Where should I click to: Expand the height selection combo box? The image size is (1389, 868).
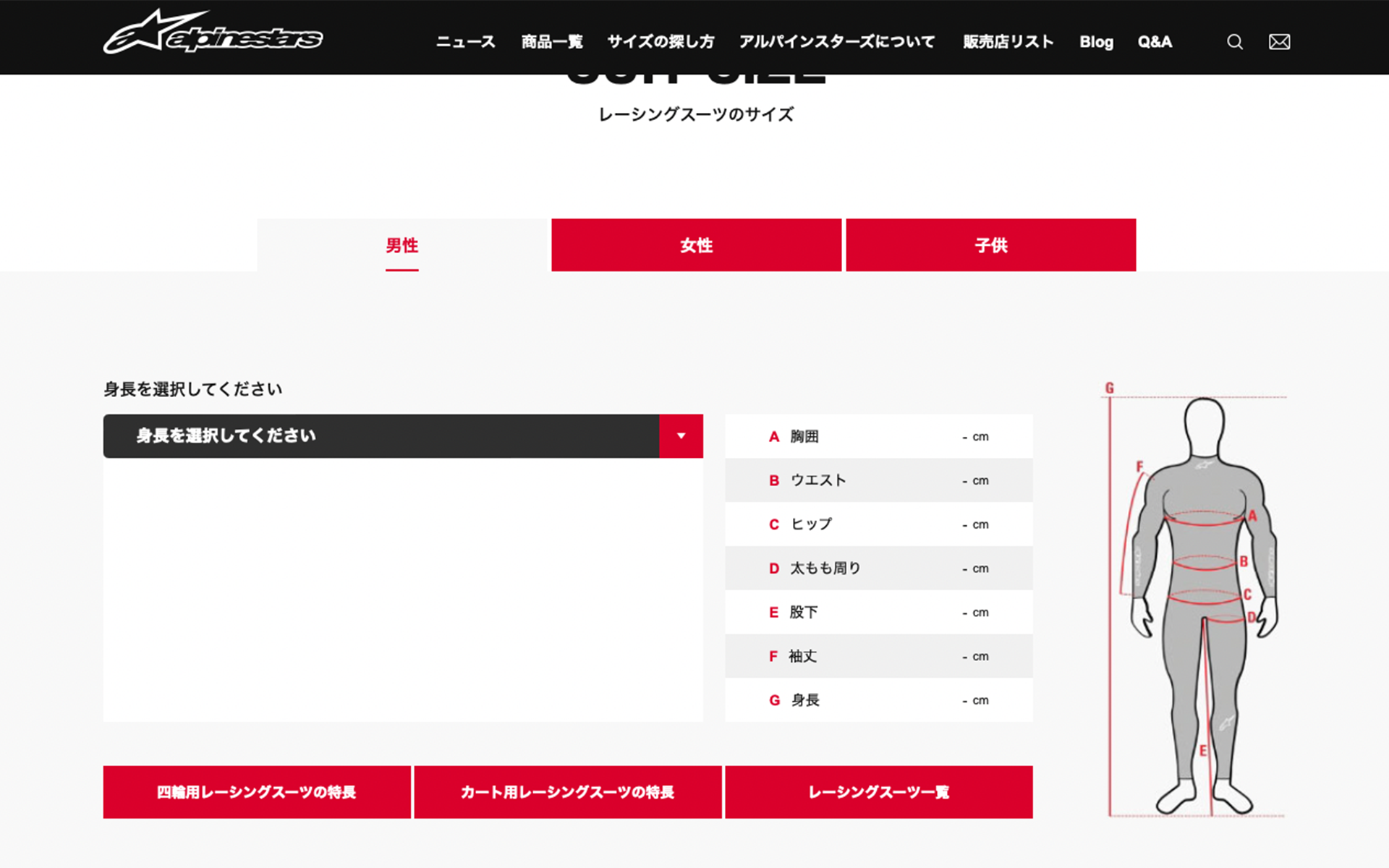[x=383, y=435]
